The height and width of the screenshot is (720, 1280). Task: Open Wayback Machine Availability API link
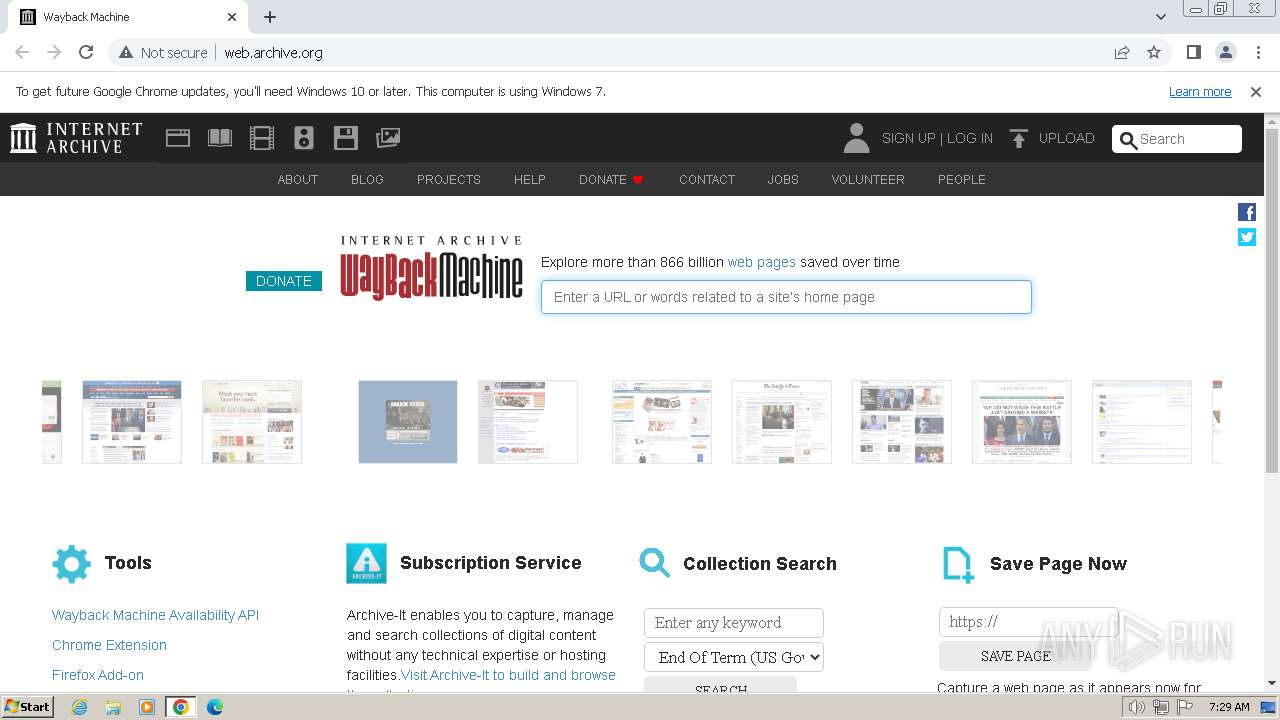pyautogui.click(x=155, y=615)
